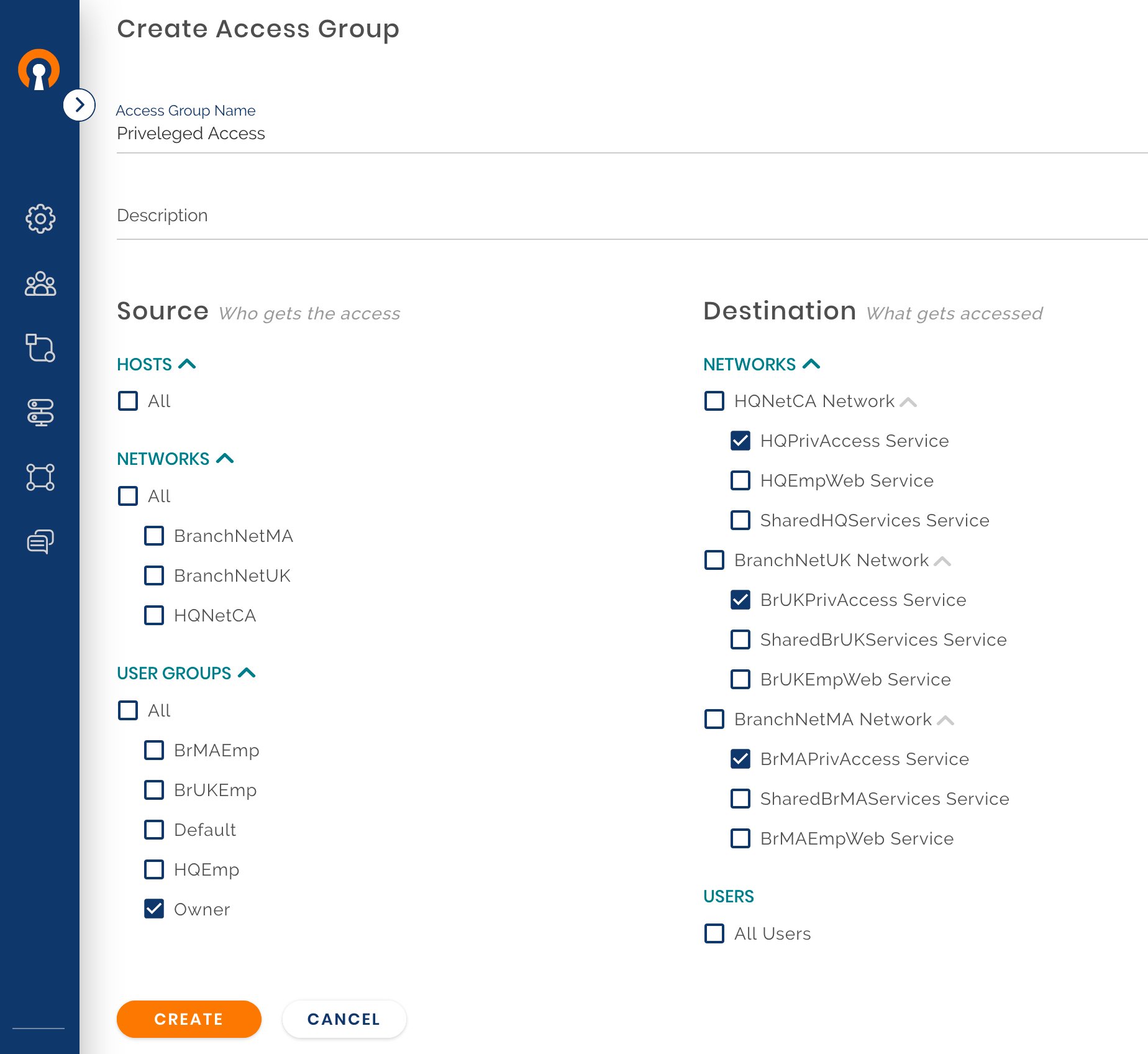
Task: Click the CANCEL button
Action: click(x=344, y=1019)
